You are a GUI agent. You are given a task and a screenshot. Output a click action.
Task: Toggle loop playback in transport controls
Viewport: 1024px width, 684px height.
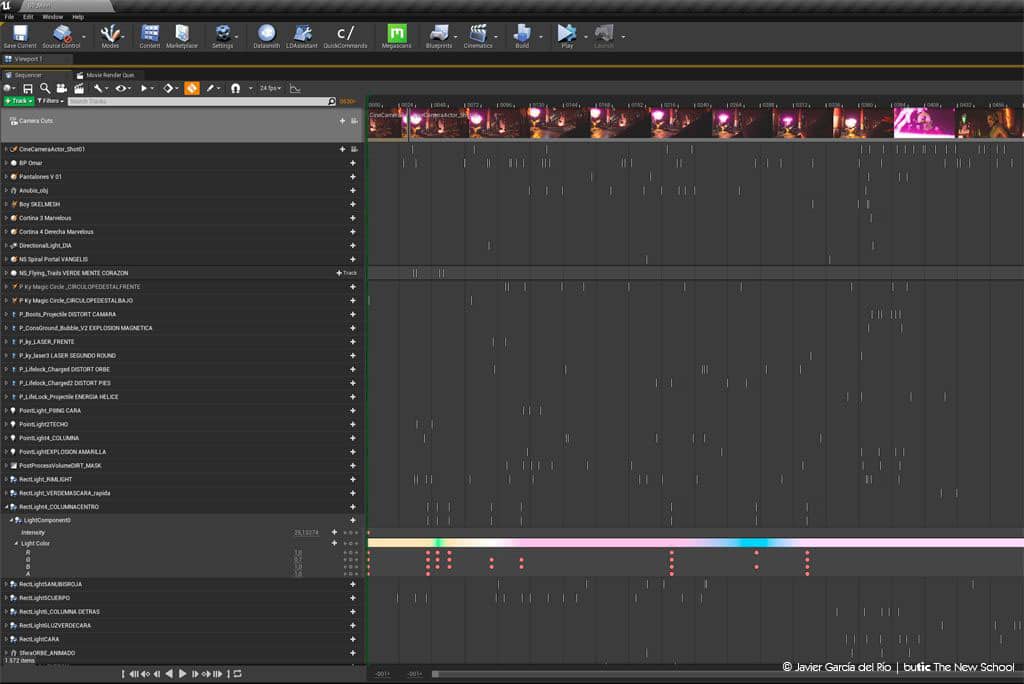click(x=238, y=674)
